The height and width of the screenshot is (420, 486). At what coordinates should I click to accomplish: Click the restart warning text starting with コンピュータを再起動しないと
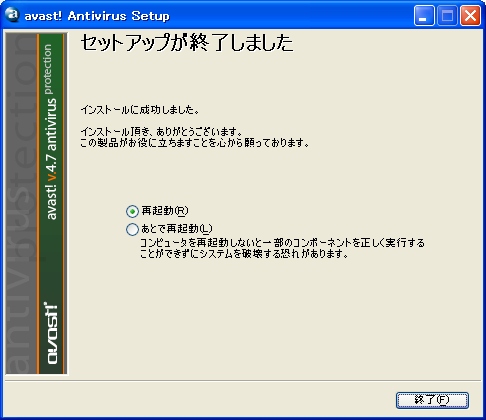[282, 248]
